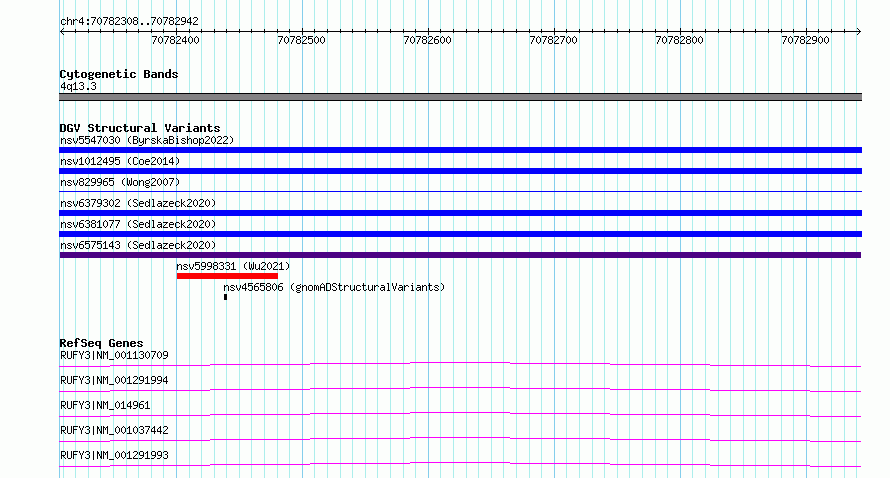This screenshot has height=478, width=890.
Task: Click the left arrow end of the ruler
Action: coord(62,32)
